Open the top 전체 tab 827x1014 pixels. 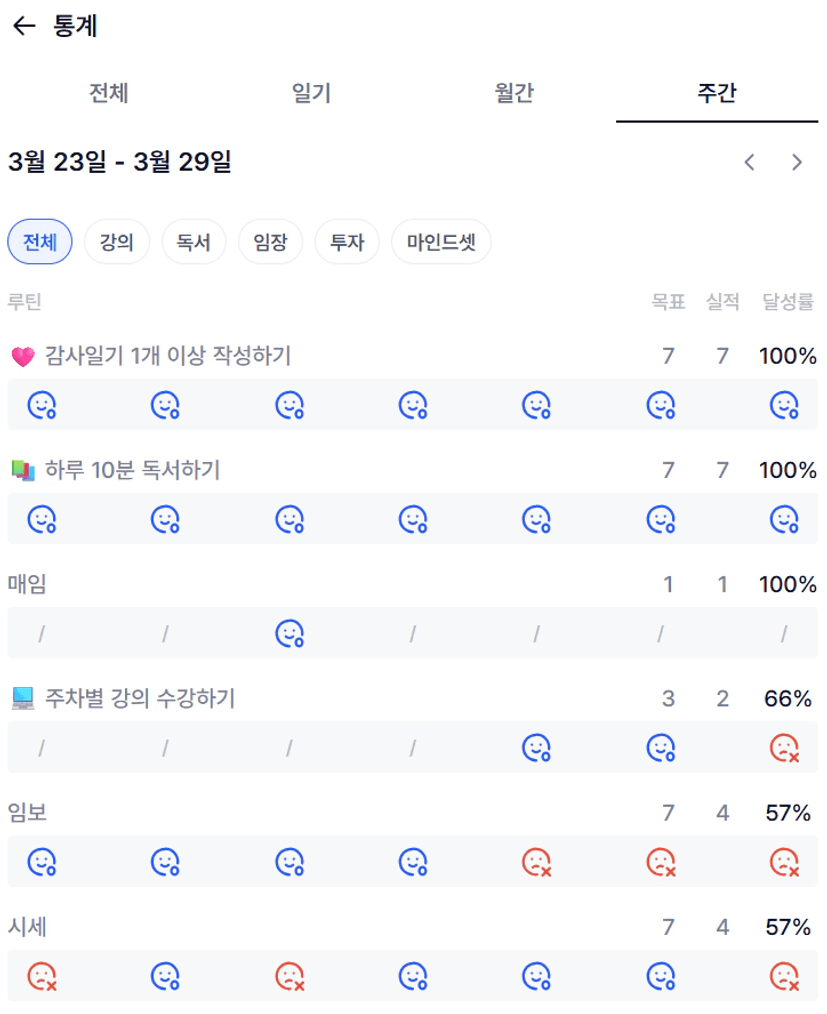tap(108, 94)
